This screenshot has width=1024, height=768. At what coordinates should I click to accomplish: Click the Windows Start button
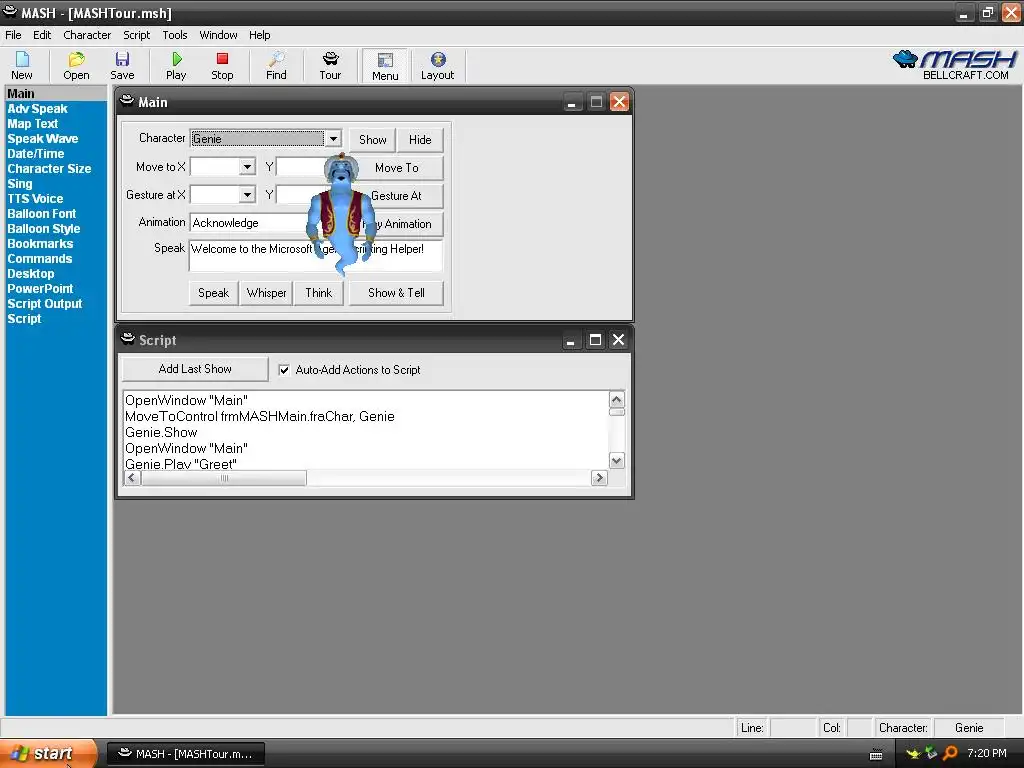[48, 754]
